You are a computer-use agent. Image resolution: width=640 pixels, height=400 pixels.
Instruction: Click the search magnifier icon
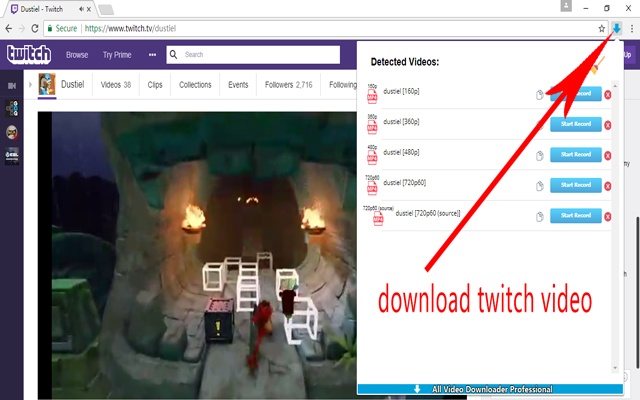(173, 54)
